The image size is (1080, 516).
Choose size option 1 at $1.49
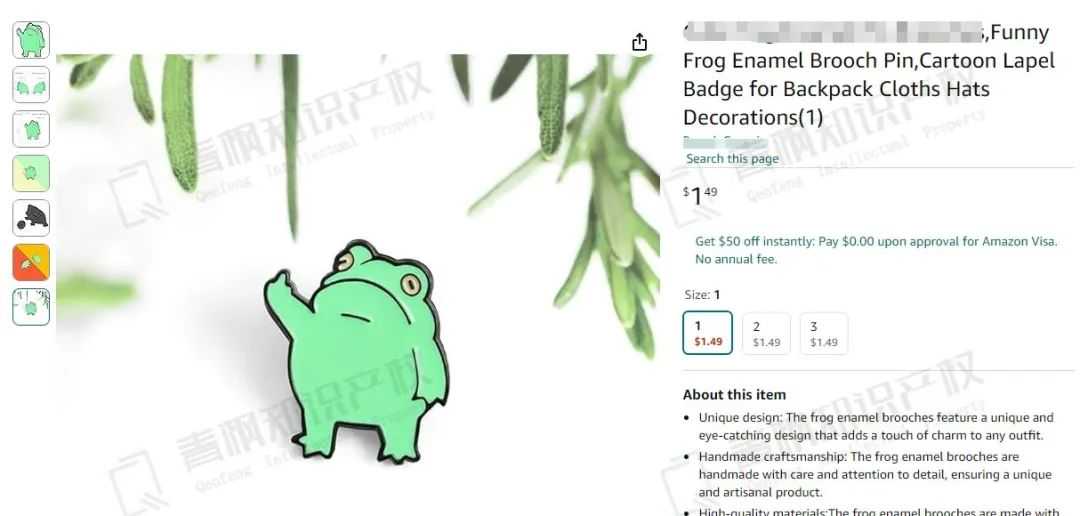coord(707,333)
